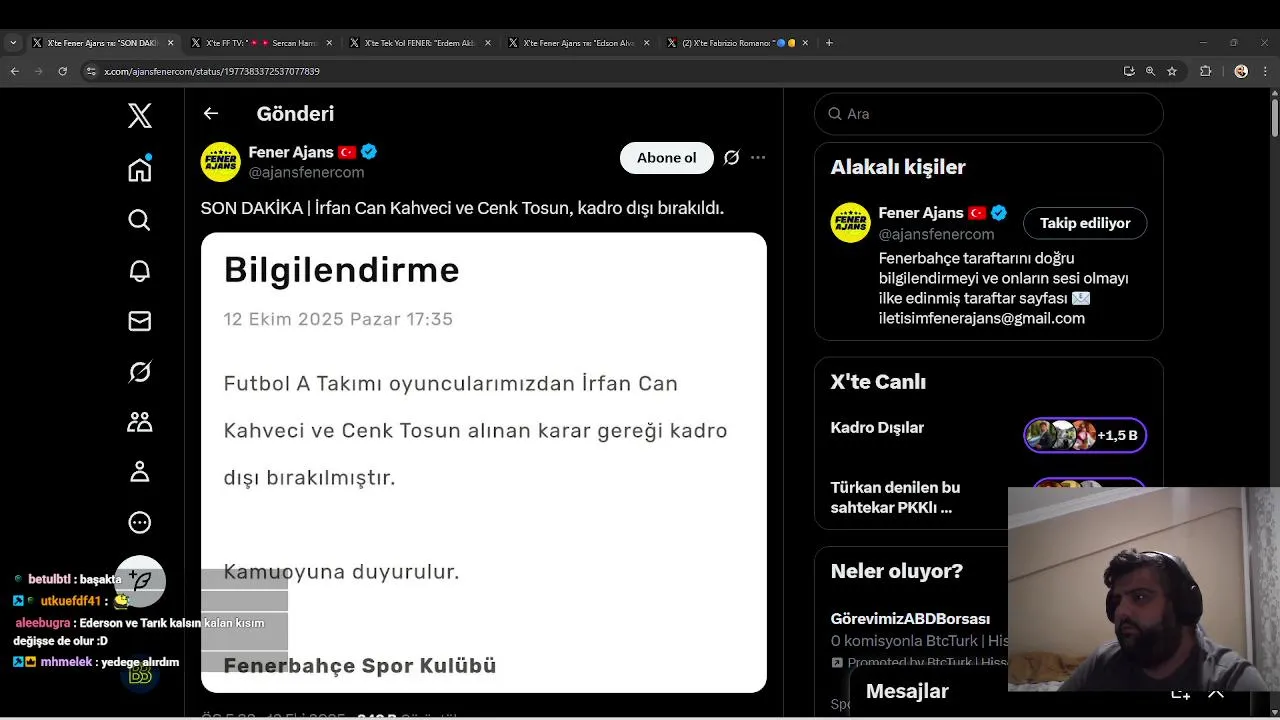
Task: Click Abone ol subscribe button
Action: pos(666,158)
